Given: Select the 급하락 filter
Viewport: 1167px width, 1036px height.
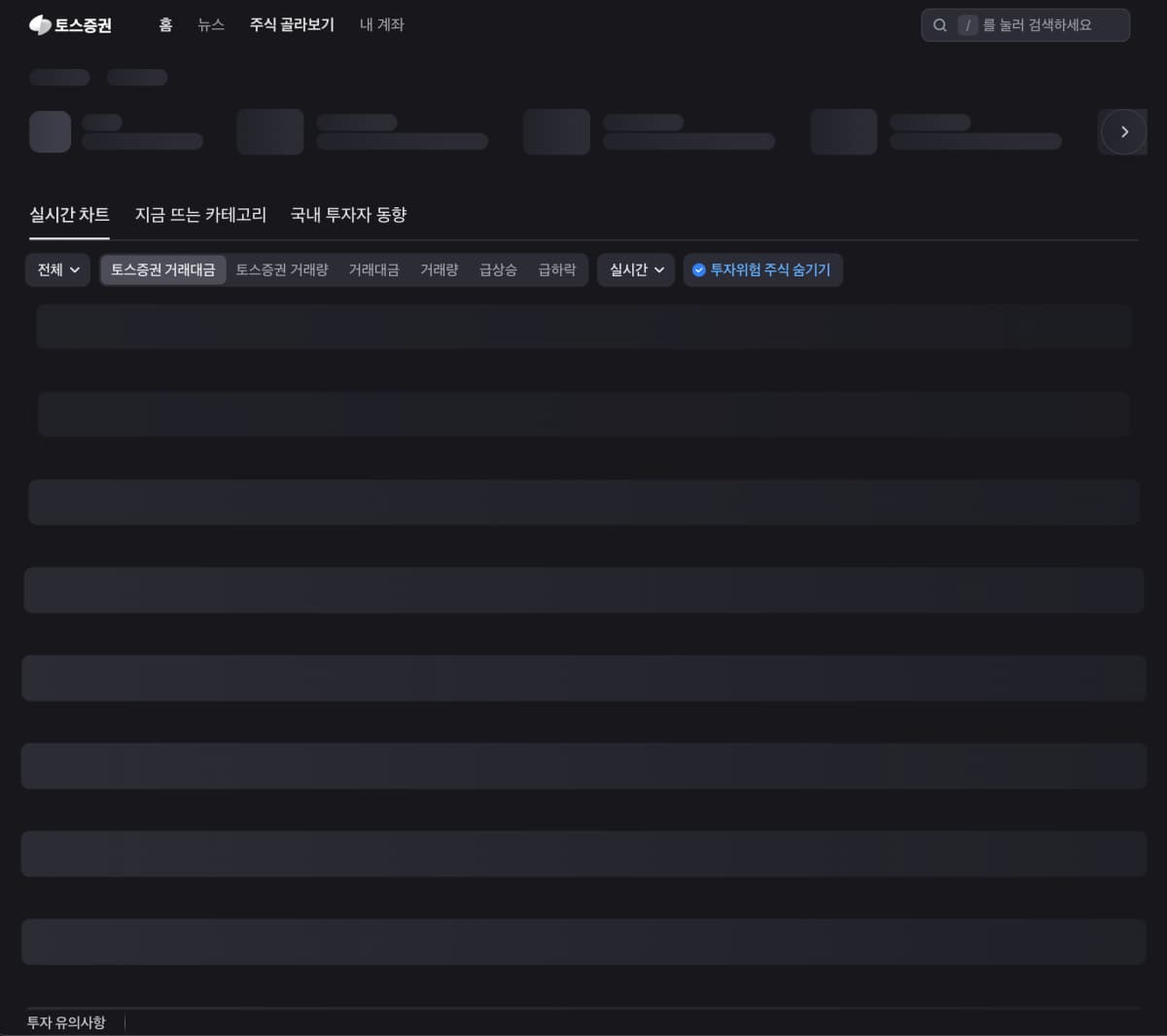Looking at the screenshot, I should [557, 269].
